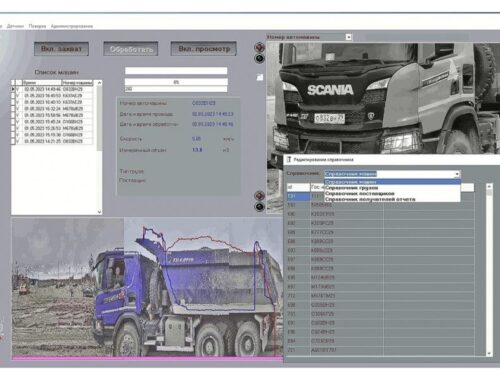Click the small white square icon beside the photo
500x380 pixels.
pos(260,77)
